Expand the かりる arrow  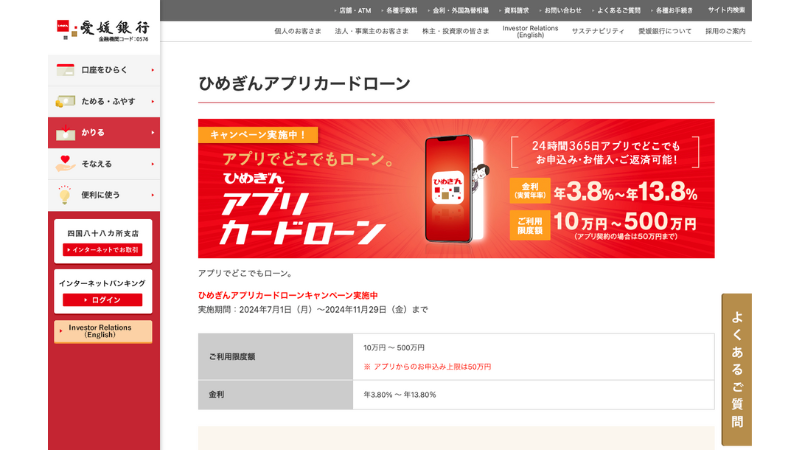click(153, 133)
